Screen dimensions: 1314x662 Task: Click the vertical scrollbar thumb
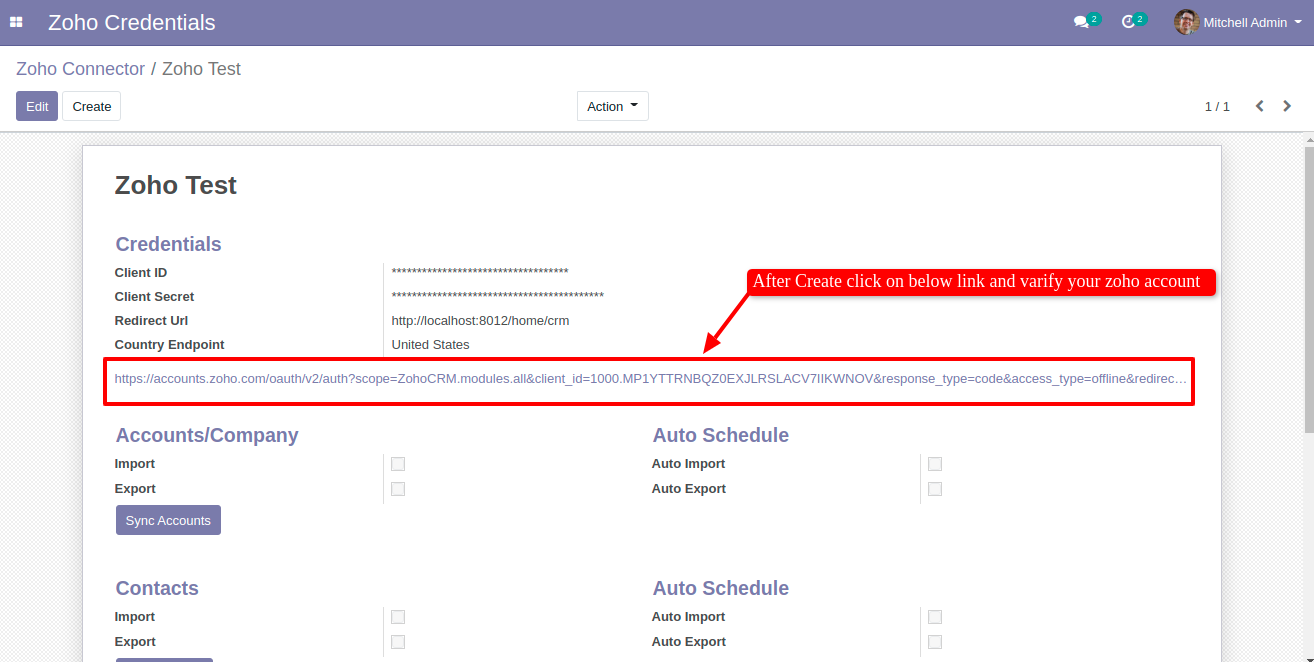tap(1309, 289)
